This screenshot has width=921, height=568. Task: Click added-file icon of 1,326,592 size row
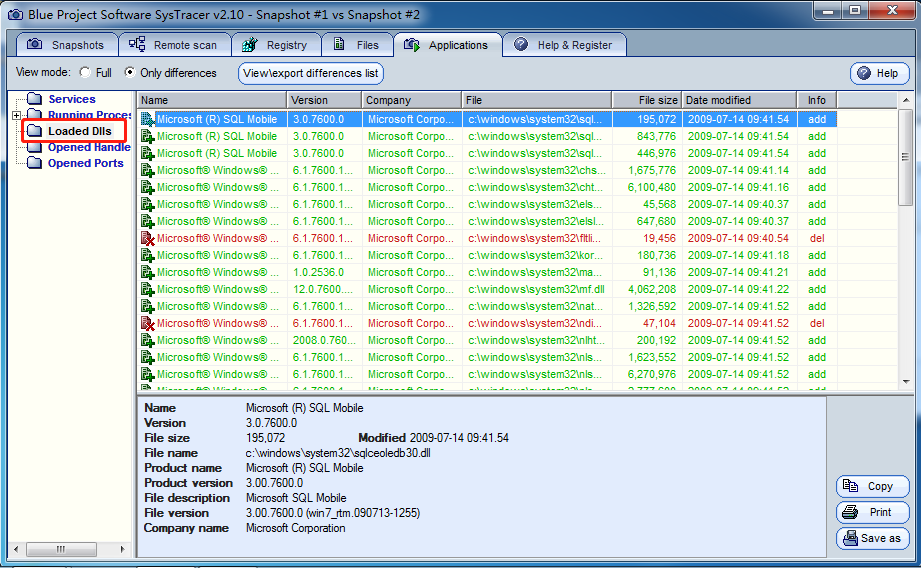coord(147,307)
